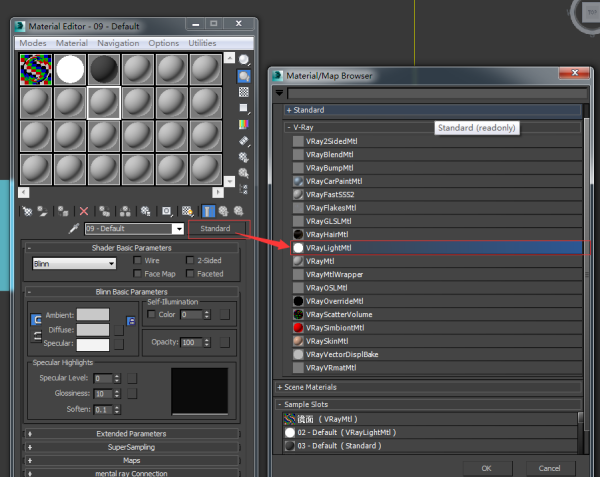The image size is (600, 477).
Task: Enable the Faceted checkbox
Action: click(x=190, y=274)
